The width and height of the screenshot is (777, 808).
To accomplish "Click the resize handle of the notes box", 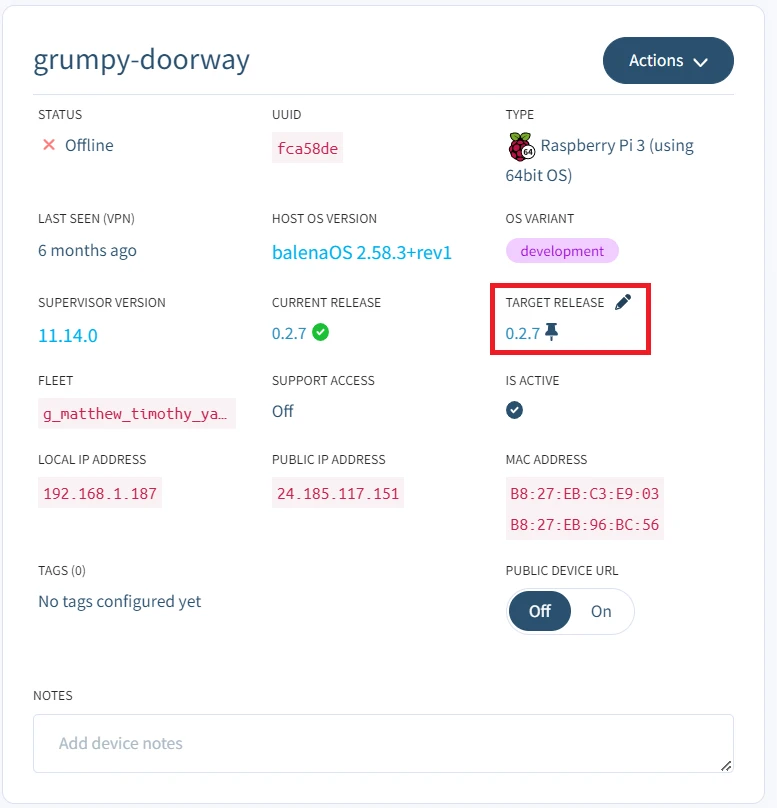I will click(x=726, y=765).
